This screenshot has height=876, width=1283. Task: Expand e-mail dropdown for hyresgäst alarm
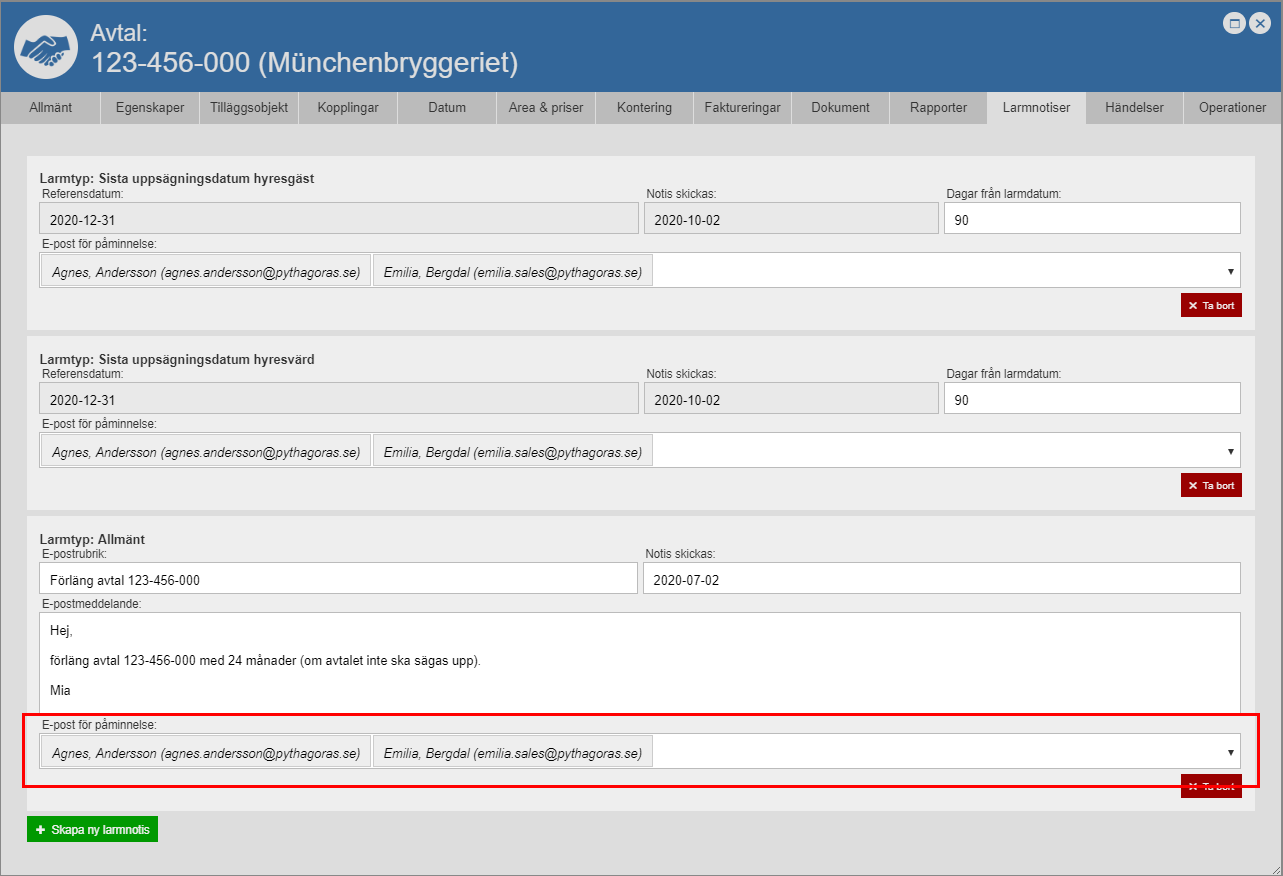click(x=1229, y=271)
